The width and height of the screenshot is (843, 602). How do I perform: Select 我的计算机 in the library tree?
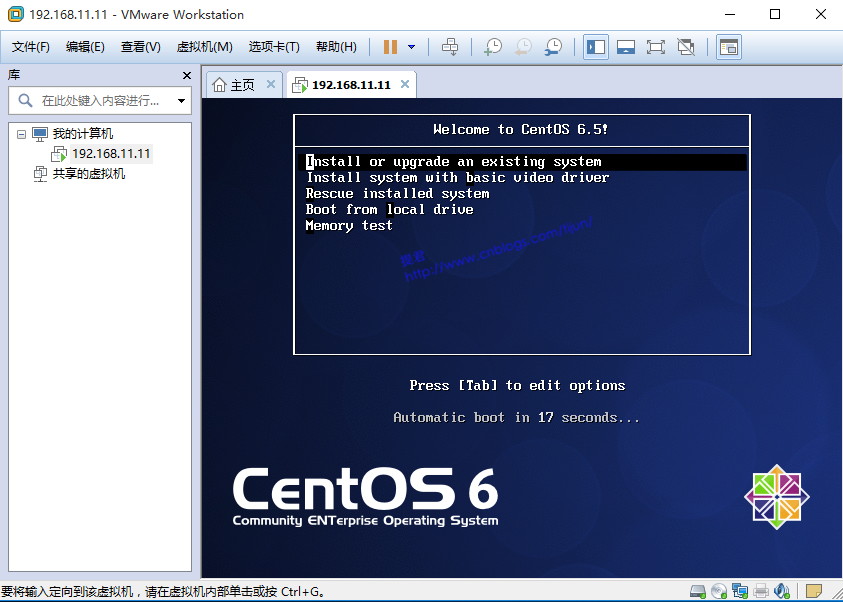pos(83,133)
